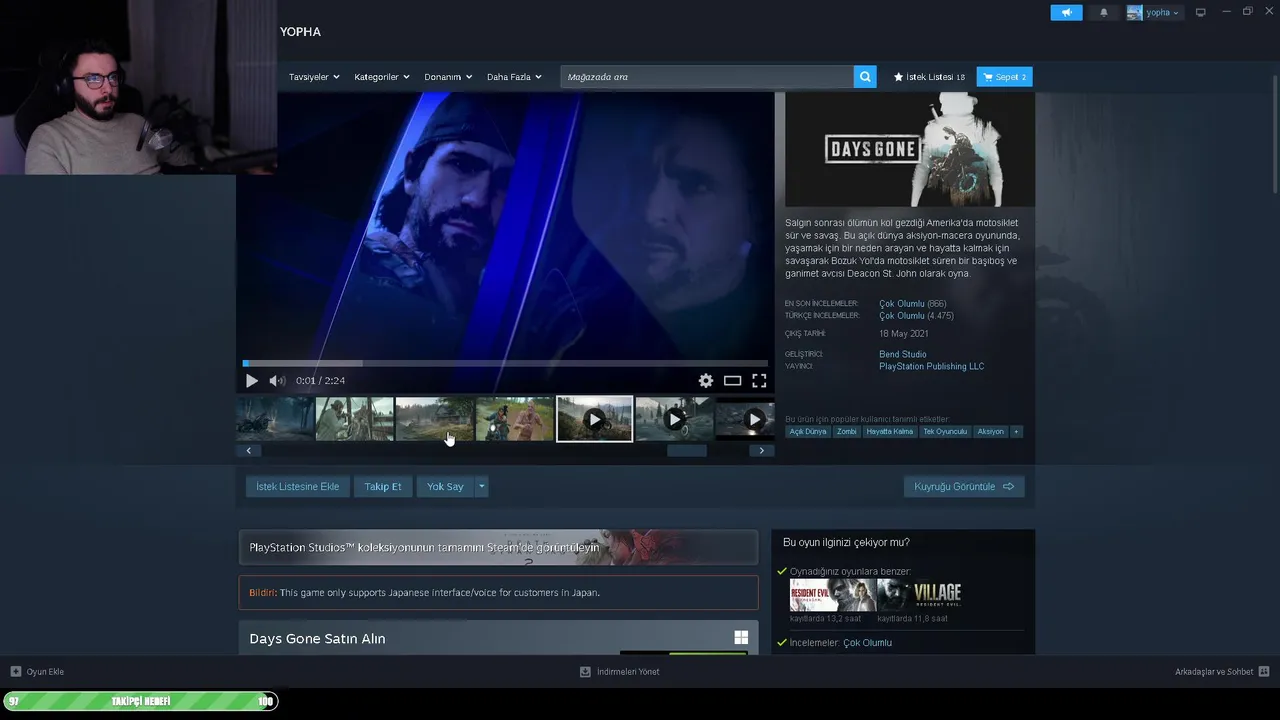
Task: Open Bend Studio developer link
Action: [x=902, y=354]
